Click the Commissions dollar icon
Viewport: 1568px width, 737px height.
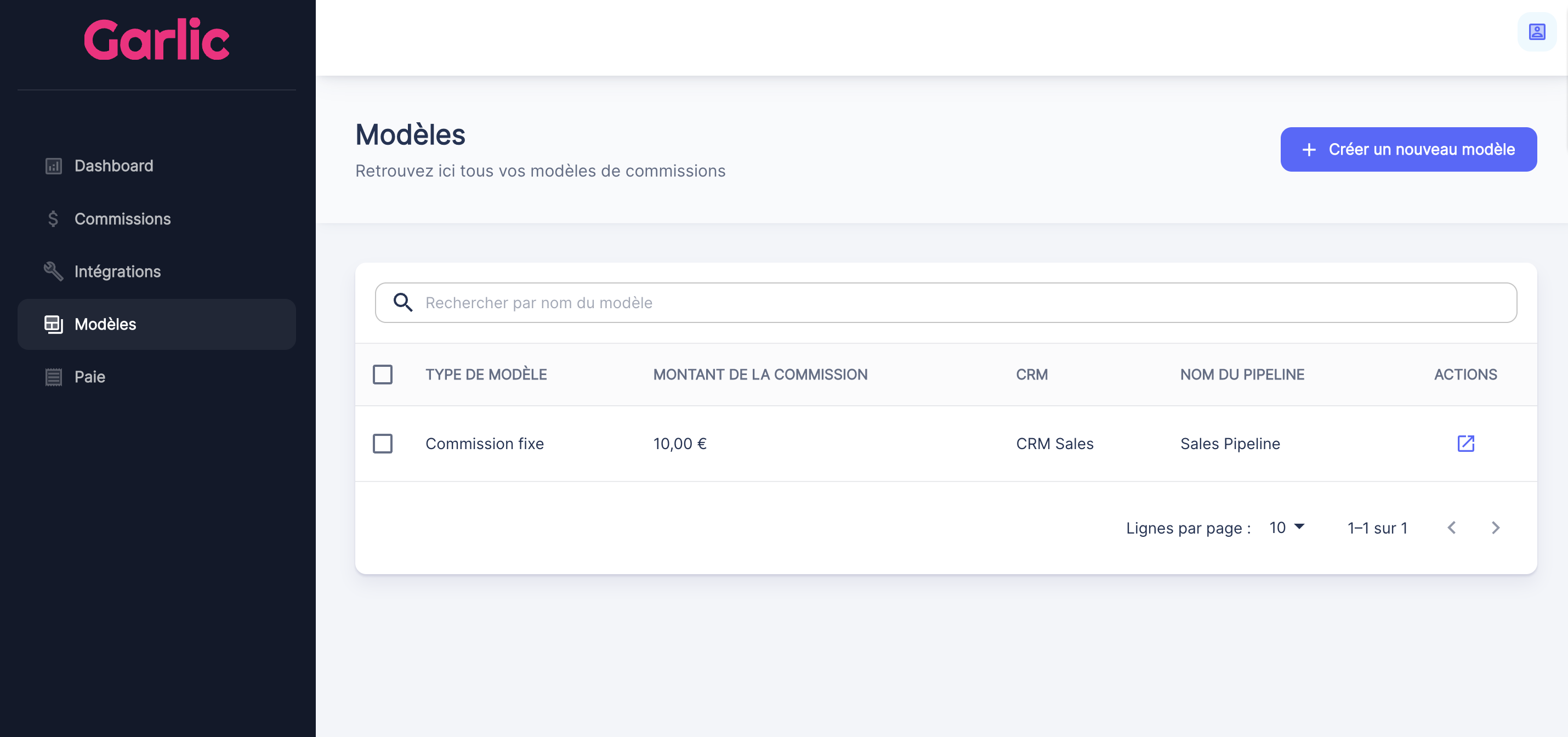pos(54,219)
